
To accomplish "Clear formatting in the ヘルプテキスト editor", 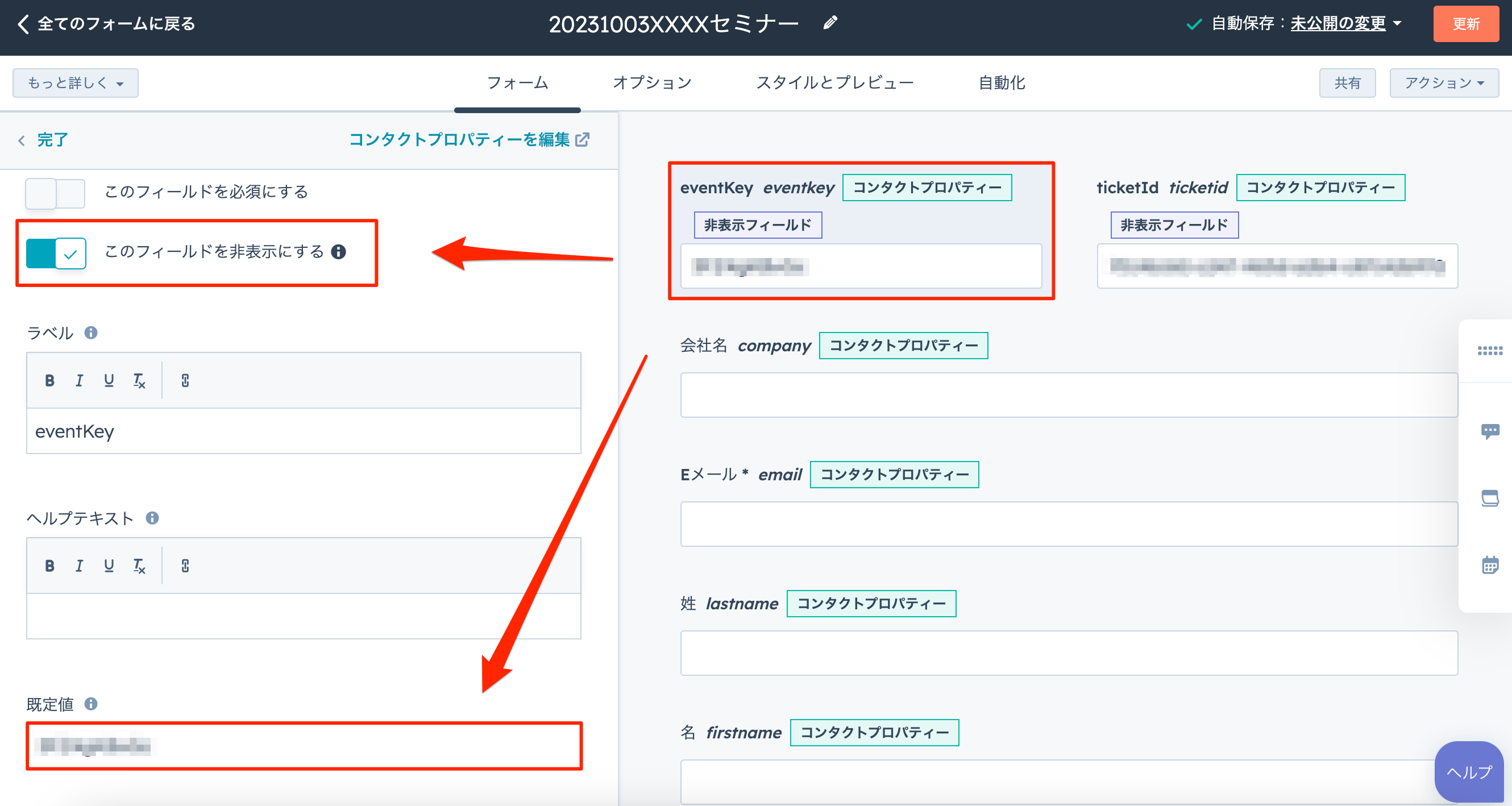I will coord(139,566).
